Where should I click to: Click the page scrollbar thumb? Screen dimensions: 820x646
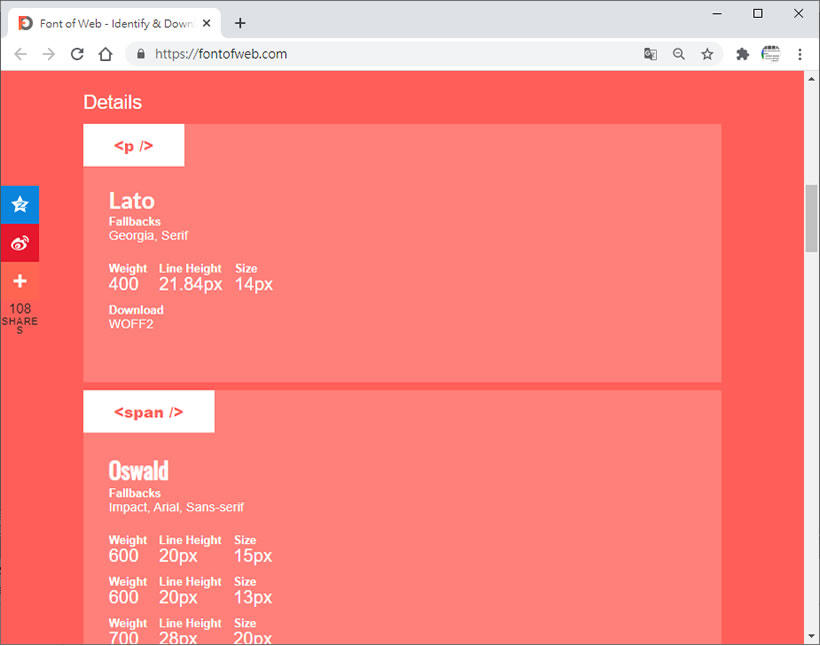[x=811, y=219]
